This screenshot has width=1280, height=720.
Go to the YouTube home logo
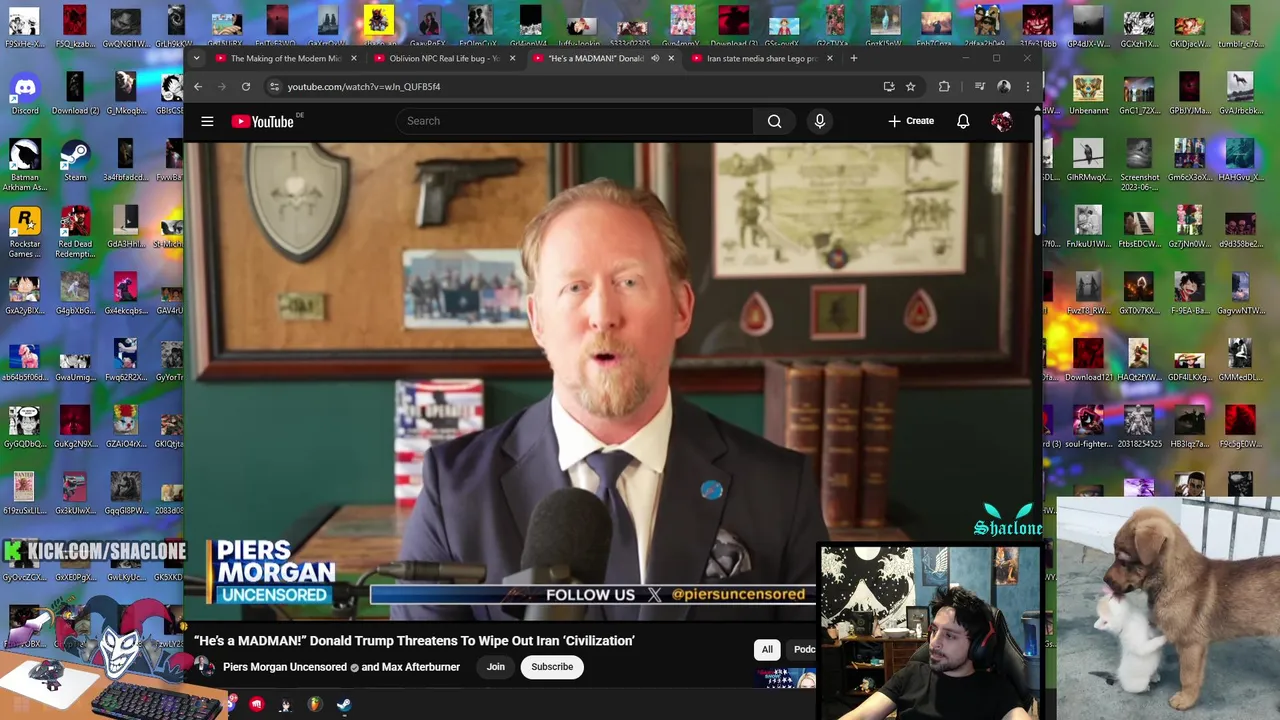tap(262, 121)
